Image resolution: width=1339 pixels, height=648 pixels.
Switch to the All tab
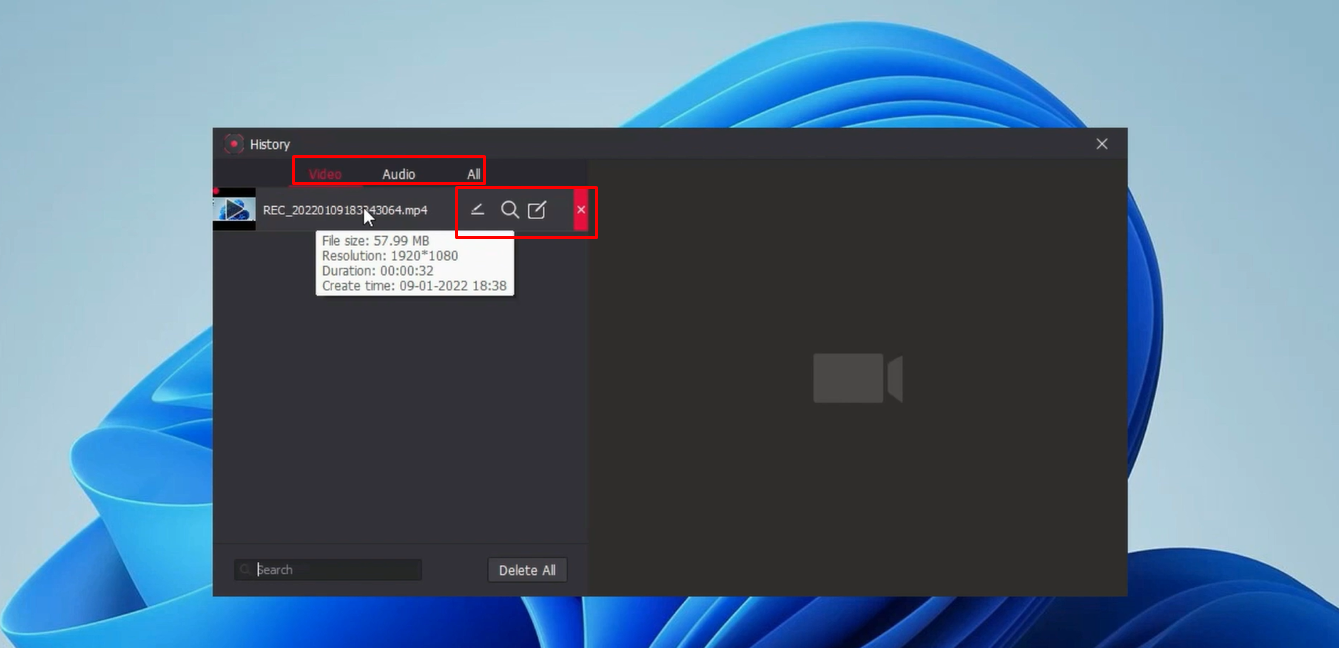click(473, 173)
